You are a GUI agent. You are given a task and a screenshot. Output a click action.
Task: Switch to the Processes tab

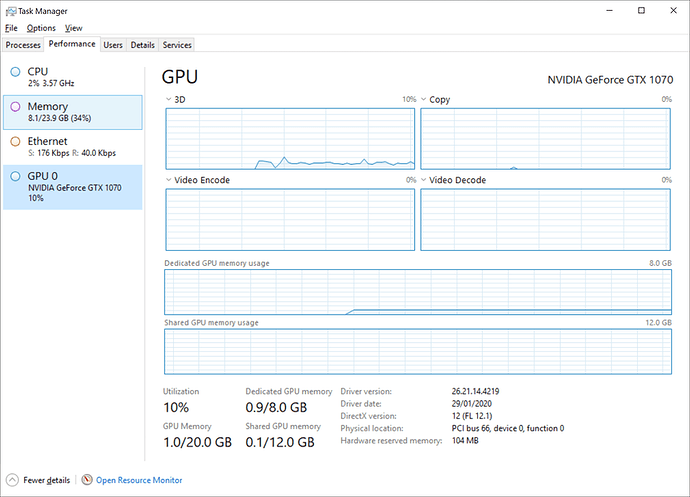(x=23, y=45)
